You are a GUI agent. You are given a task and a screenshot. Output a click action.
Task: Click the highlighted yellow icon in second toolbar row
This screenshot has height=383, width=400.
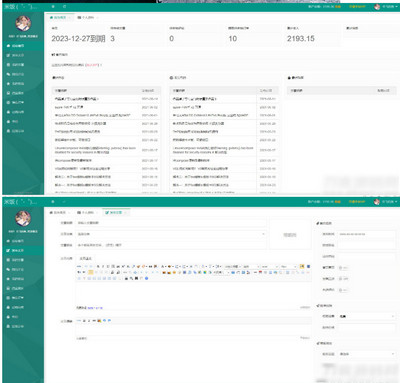[x=90, y=272]
